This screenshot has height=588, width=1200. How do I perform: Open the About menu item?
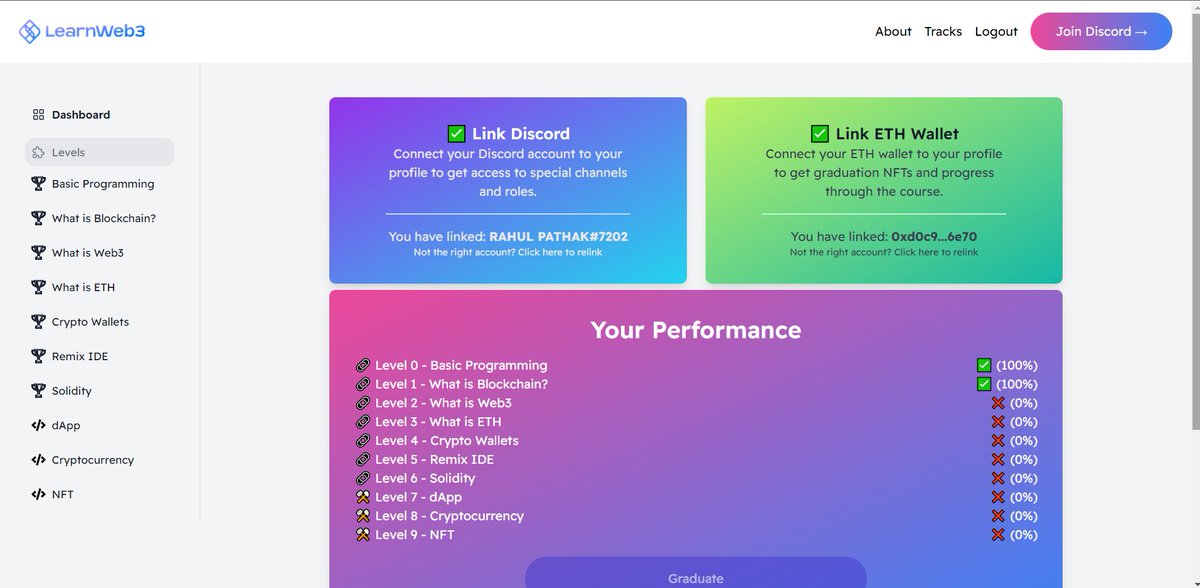click(x=893, y=31)
